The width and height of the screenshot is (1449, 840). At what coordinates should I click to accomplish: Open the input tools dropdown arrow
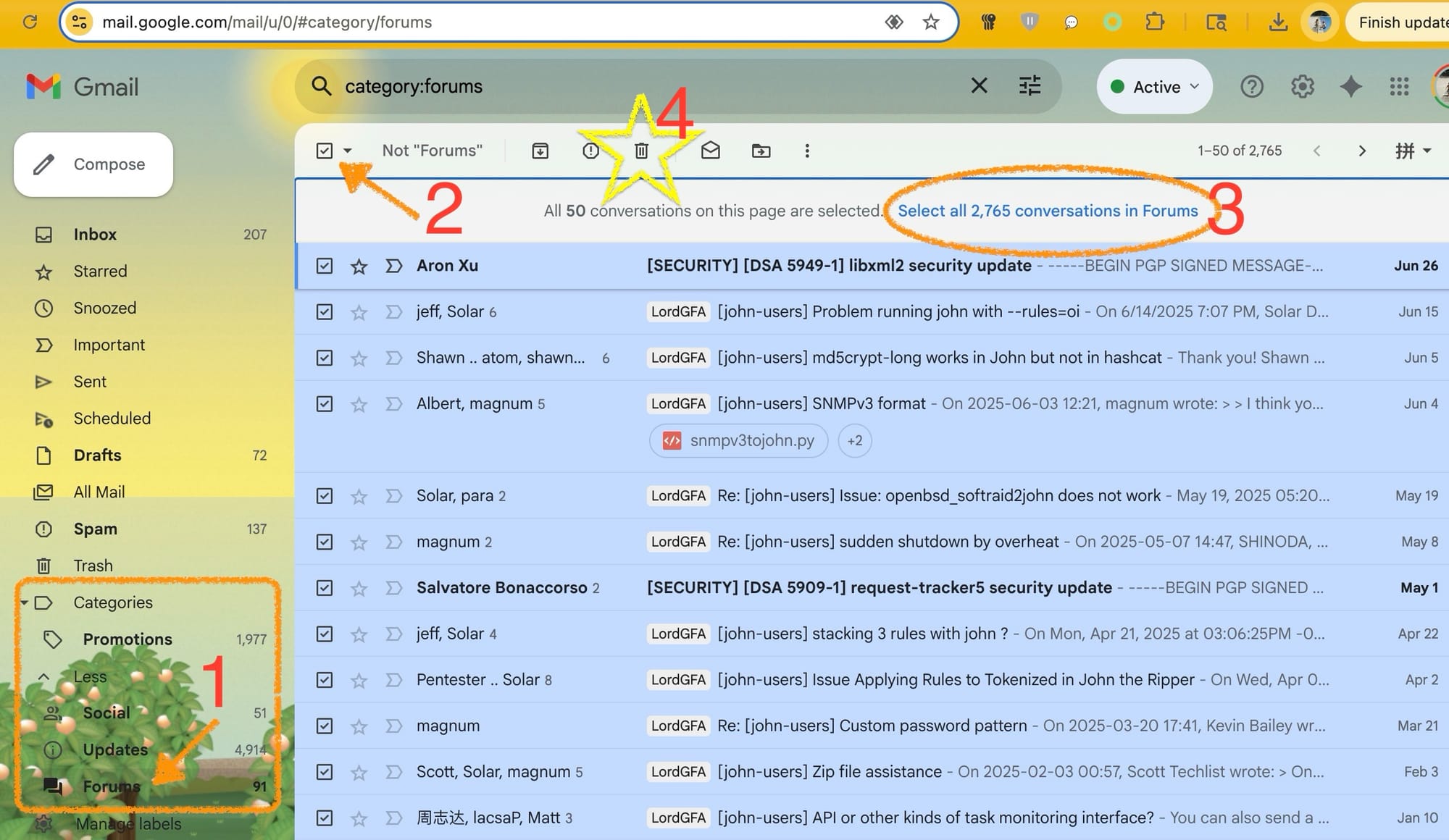point(1427,151)
